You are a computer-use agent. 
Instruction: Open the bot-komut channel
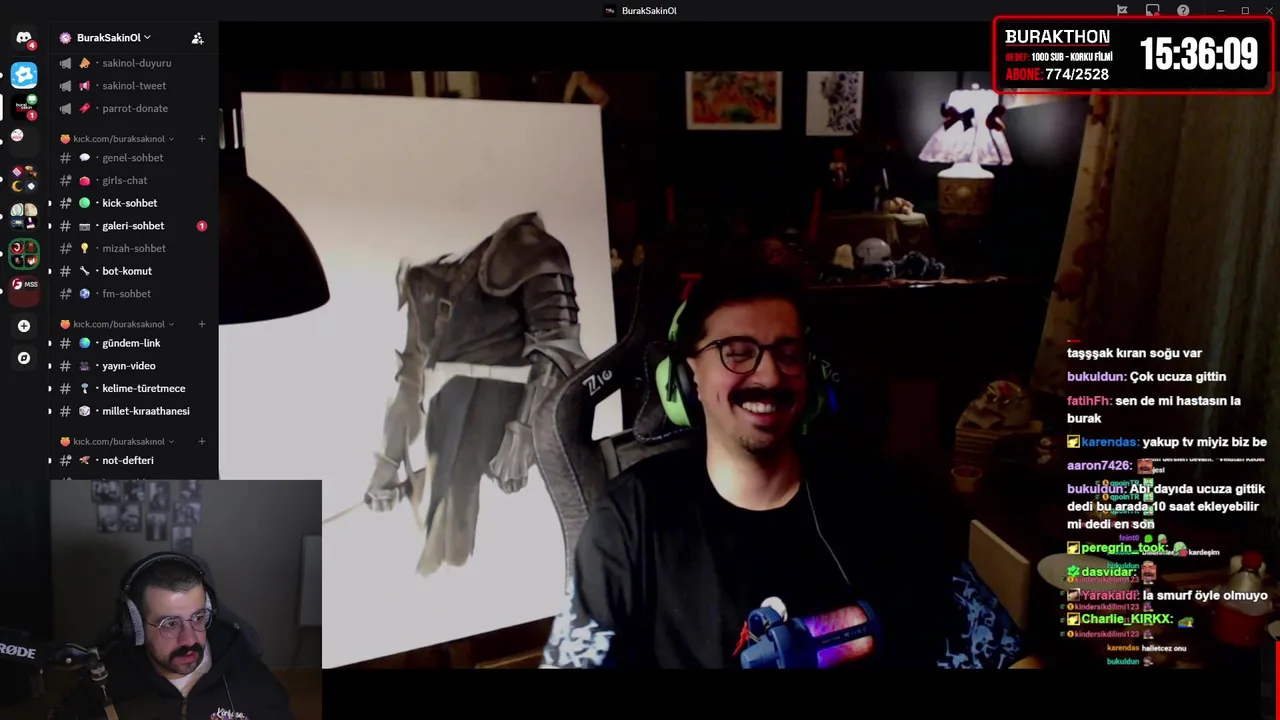133,271
